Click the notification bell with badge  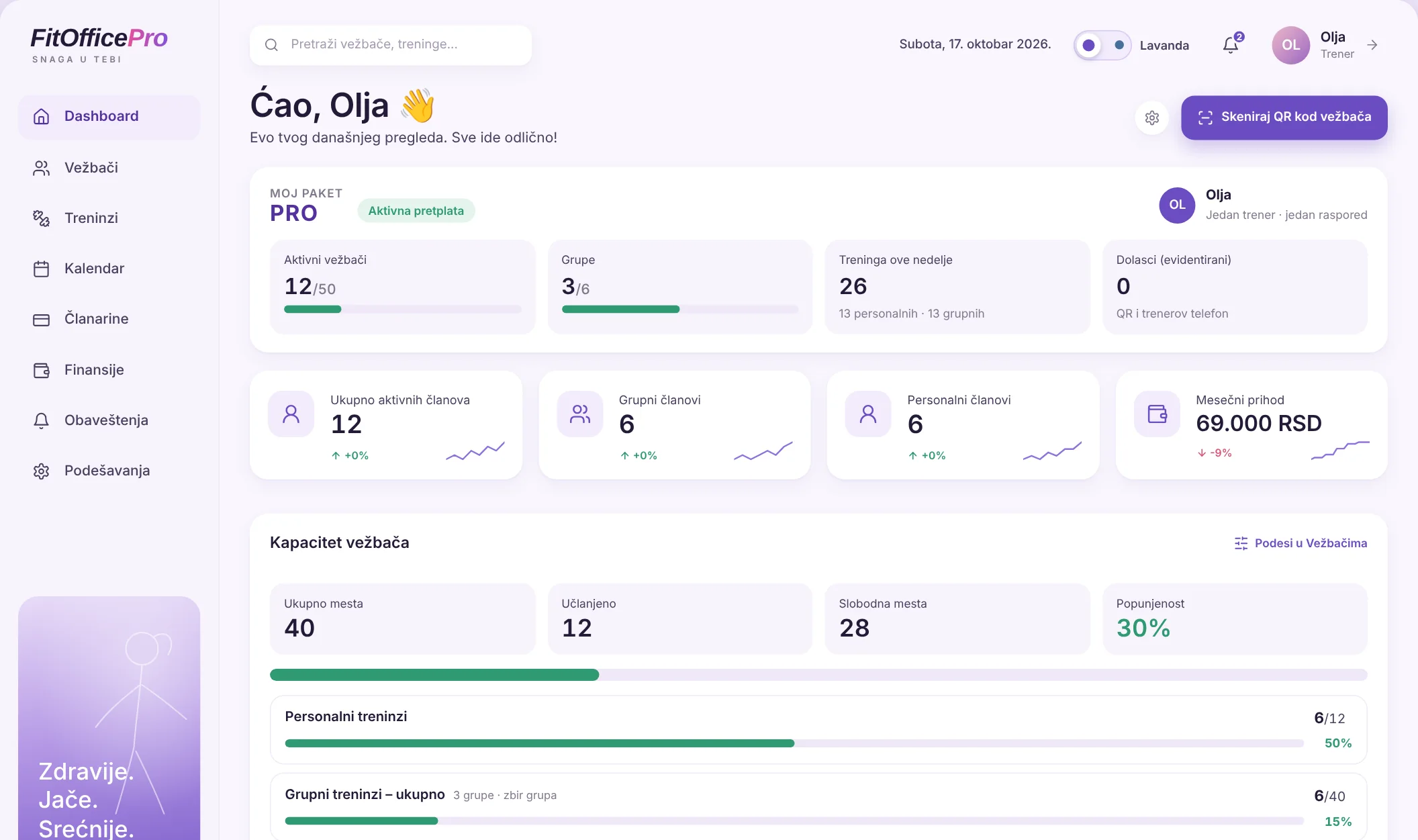(1231, 45)
